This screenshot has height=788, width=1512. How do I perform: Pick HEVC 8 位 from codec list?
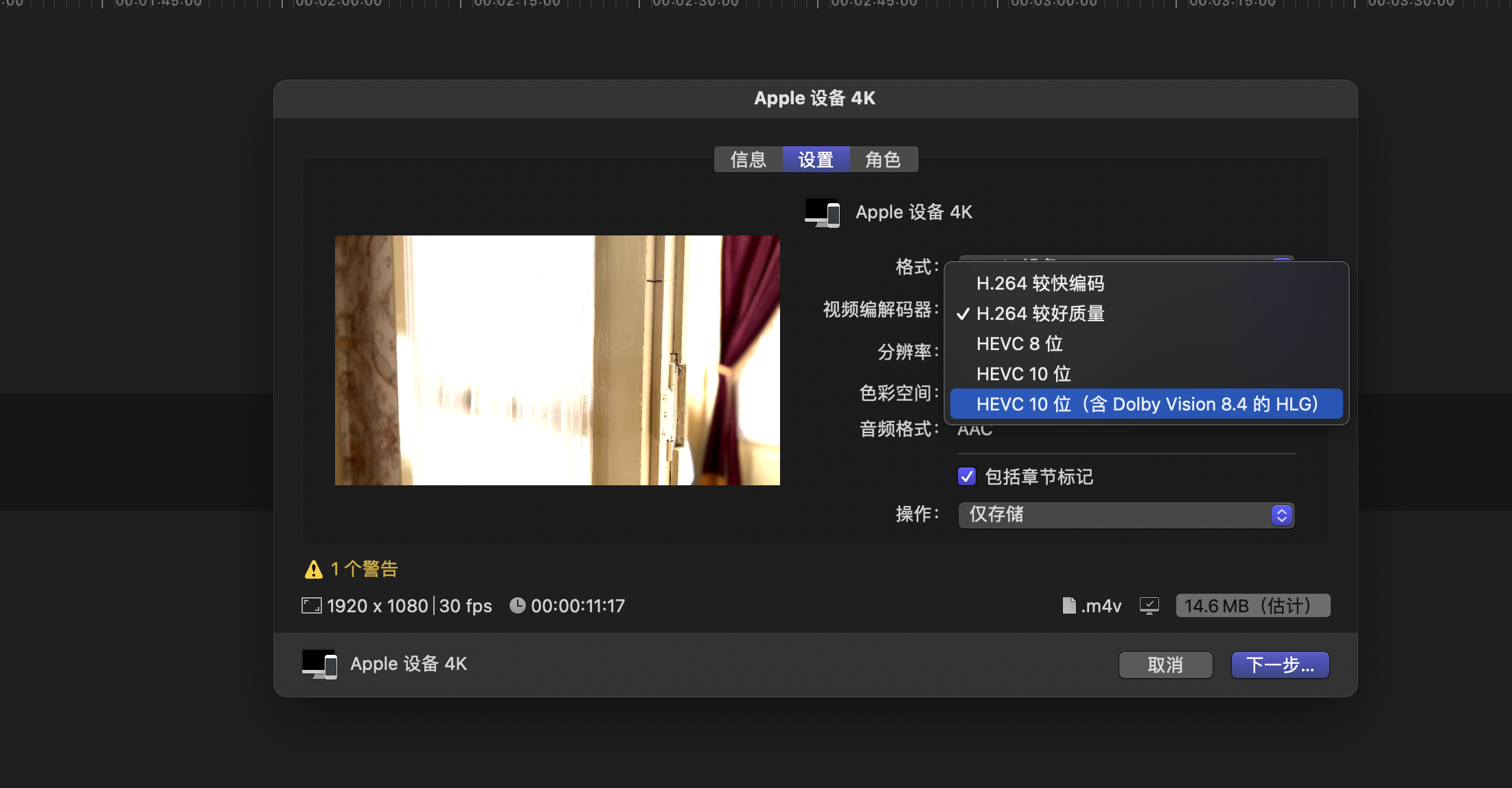pos(1146,344)
